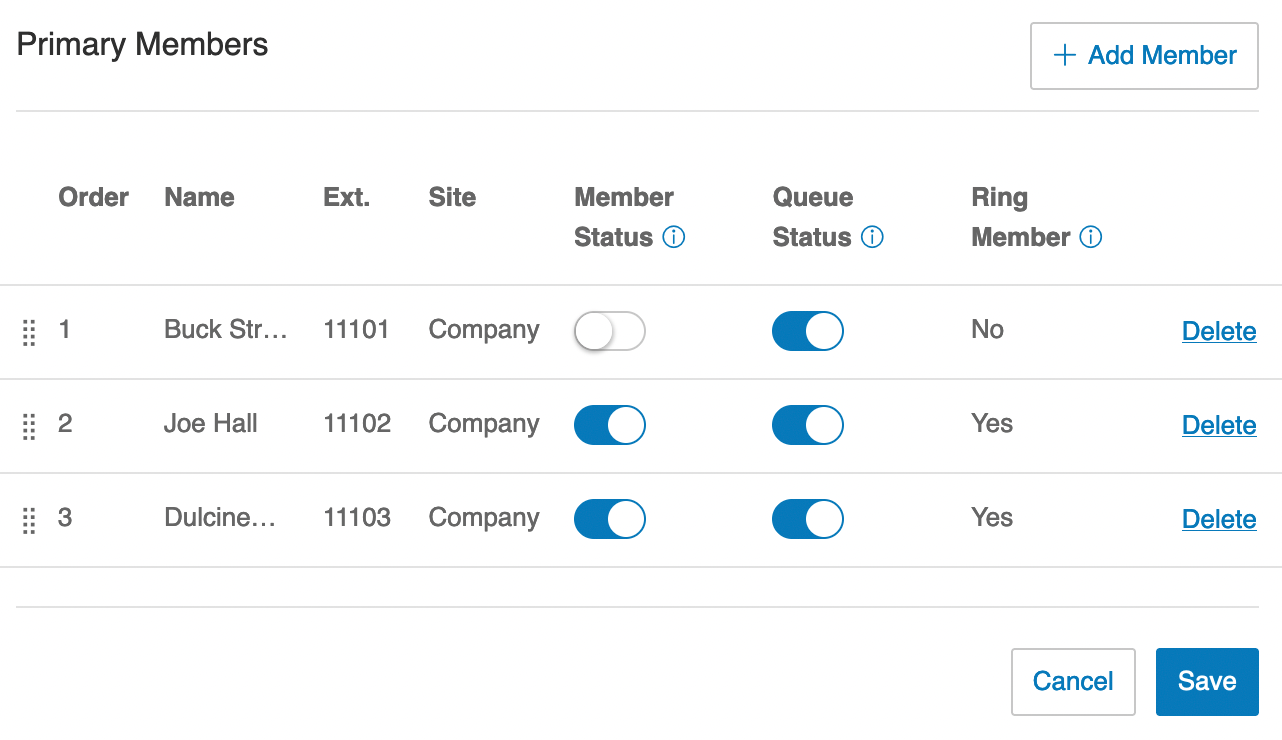
Task: Click the Add Member button
Action: (x=1144, y=56)
